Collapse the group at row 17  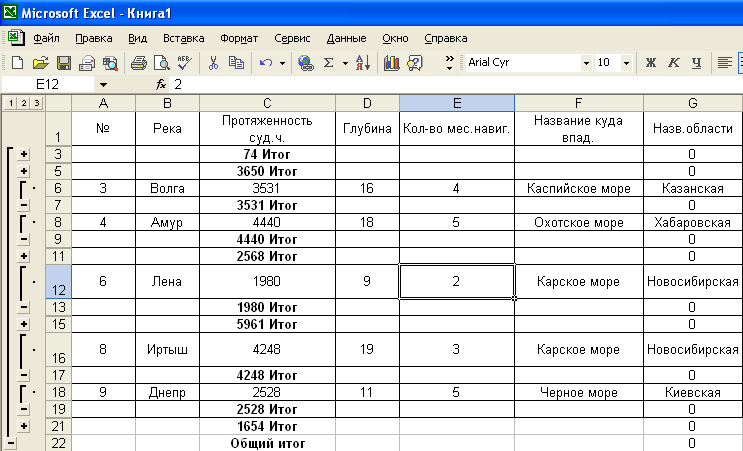(24, 375)
